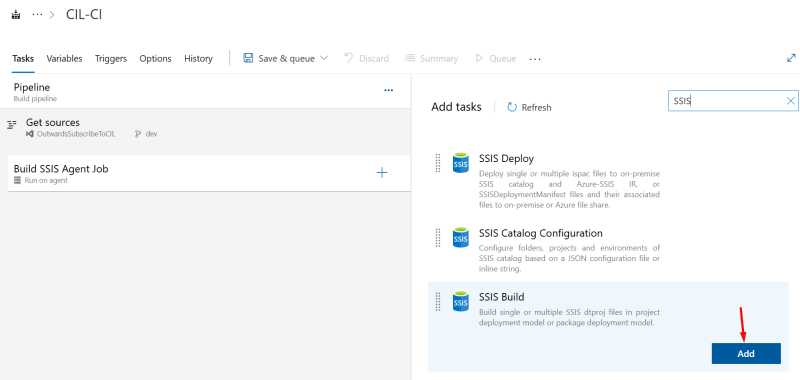Select the Pipeline build pipeline row

tap(206, 91)
